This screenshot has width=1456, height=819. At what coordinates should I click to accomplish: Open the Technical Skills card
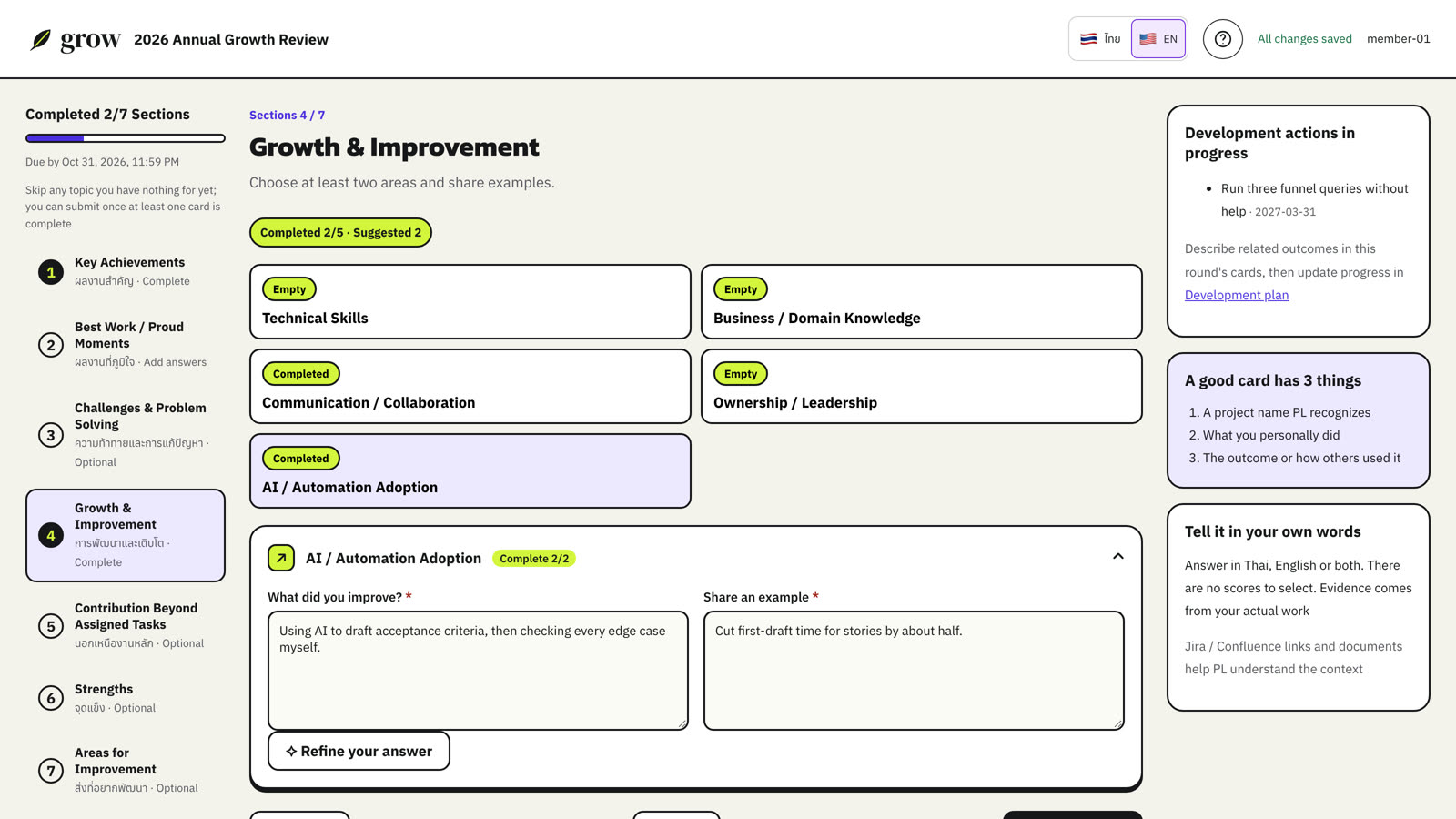470,302
